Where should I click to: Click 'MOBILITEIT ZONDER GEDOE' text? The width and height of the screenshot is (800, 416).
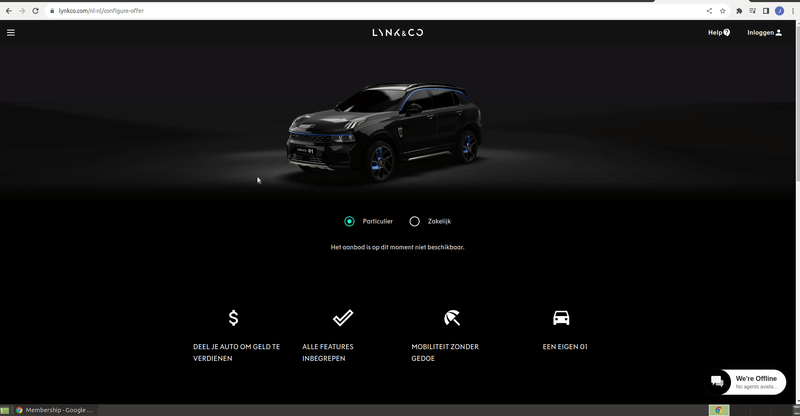pos(445,353)
